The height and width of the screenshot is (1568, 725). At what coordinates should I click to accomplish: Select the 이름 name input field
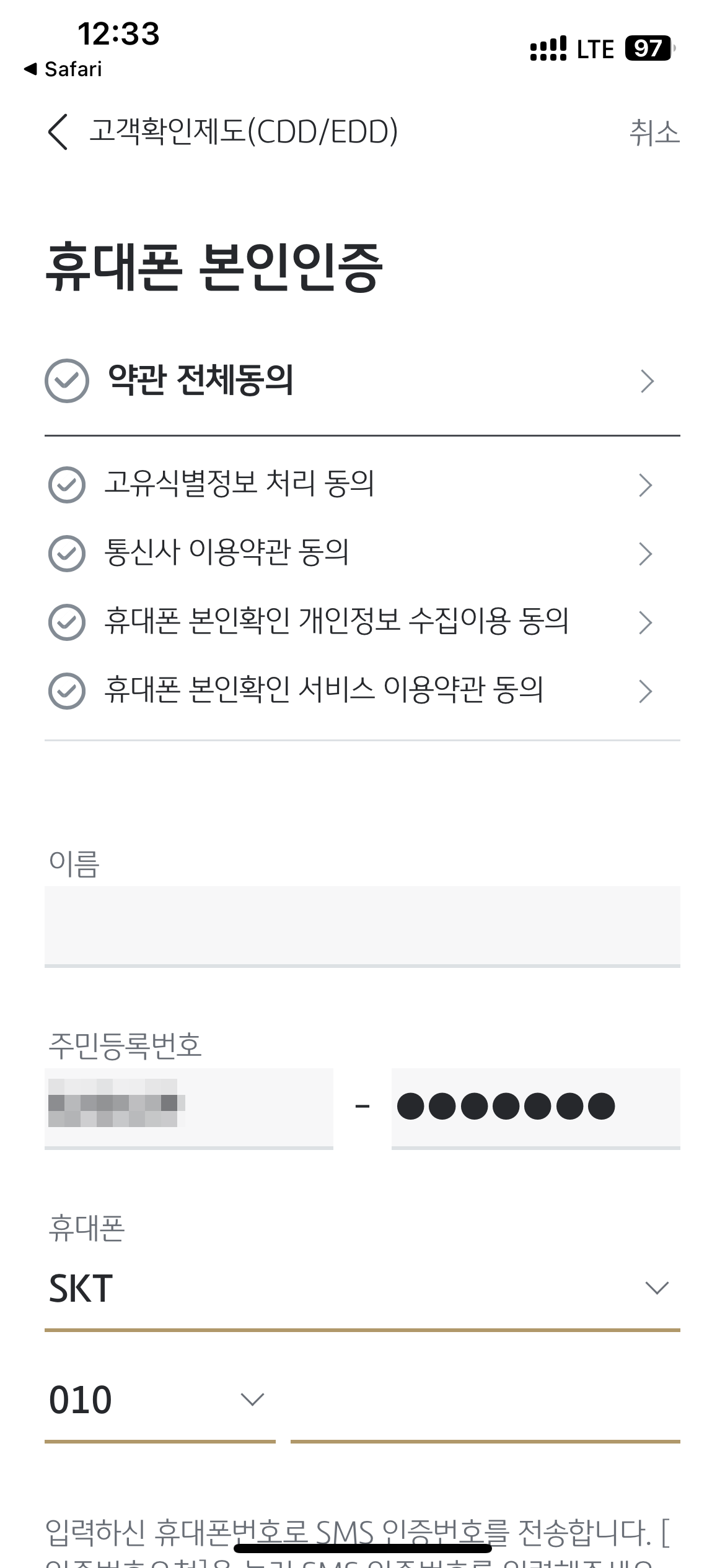point(362,926)
